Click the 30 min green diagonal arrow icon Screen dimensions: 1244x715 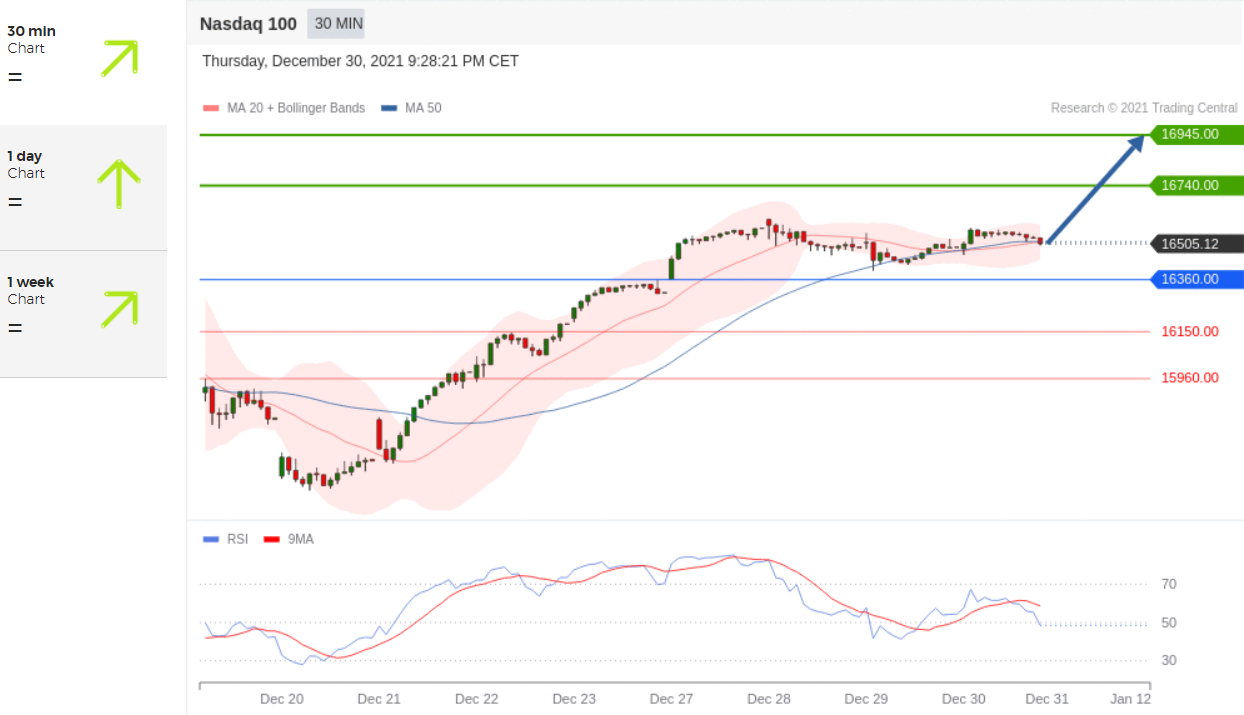click(118, 59)
